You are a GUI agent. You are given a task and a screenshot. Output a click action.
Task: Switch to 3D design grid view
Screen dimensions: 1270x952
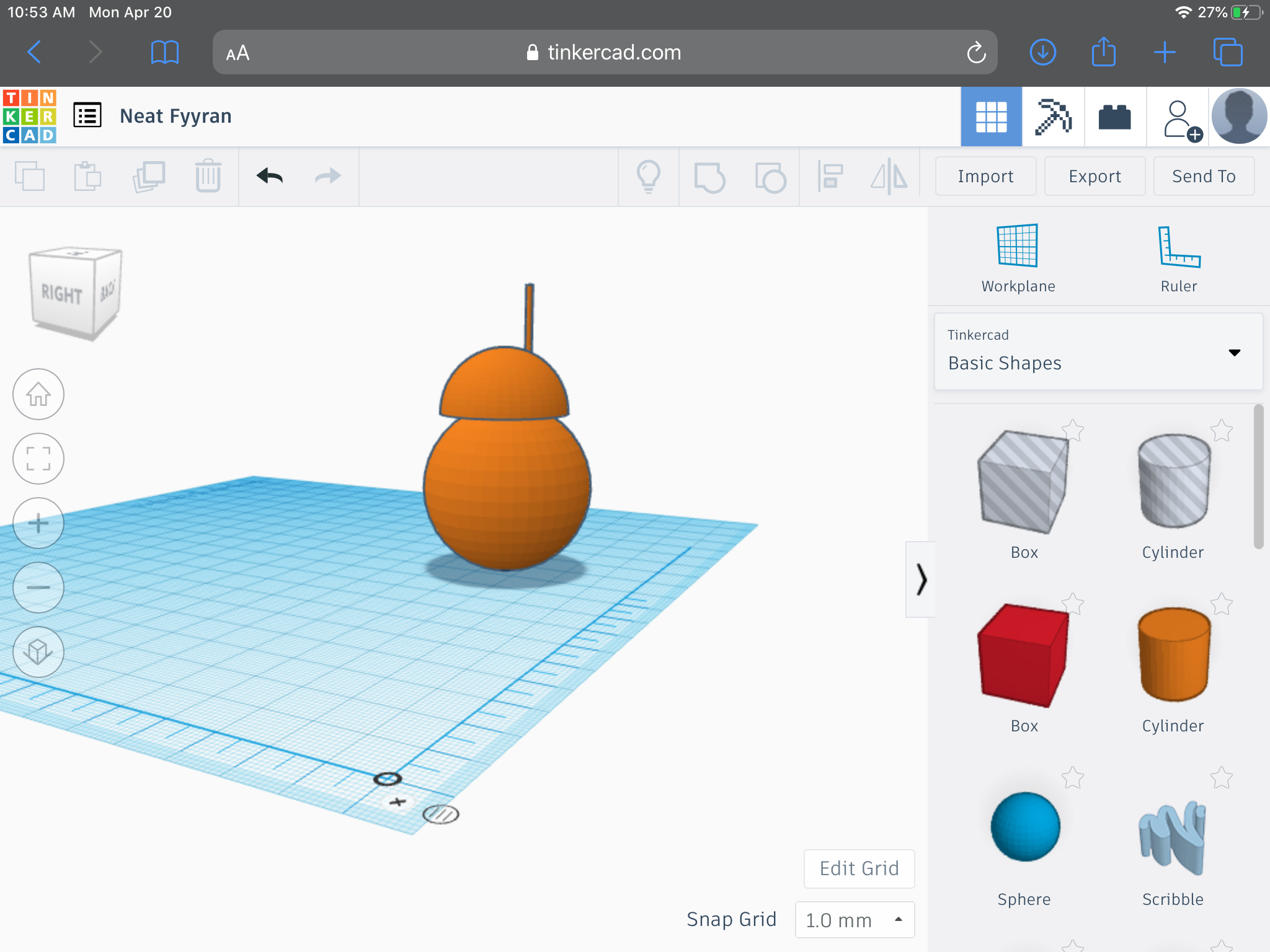(991, 117)
